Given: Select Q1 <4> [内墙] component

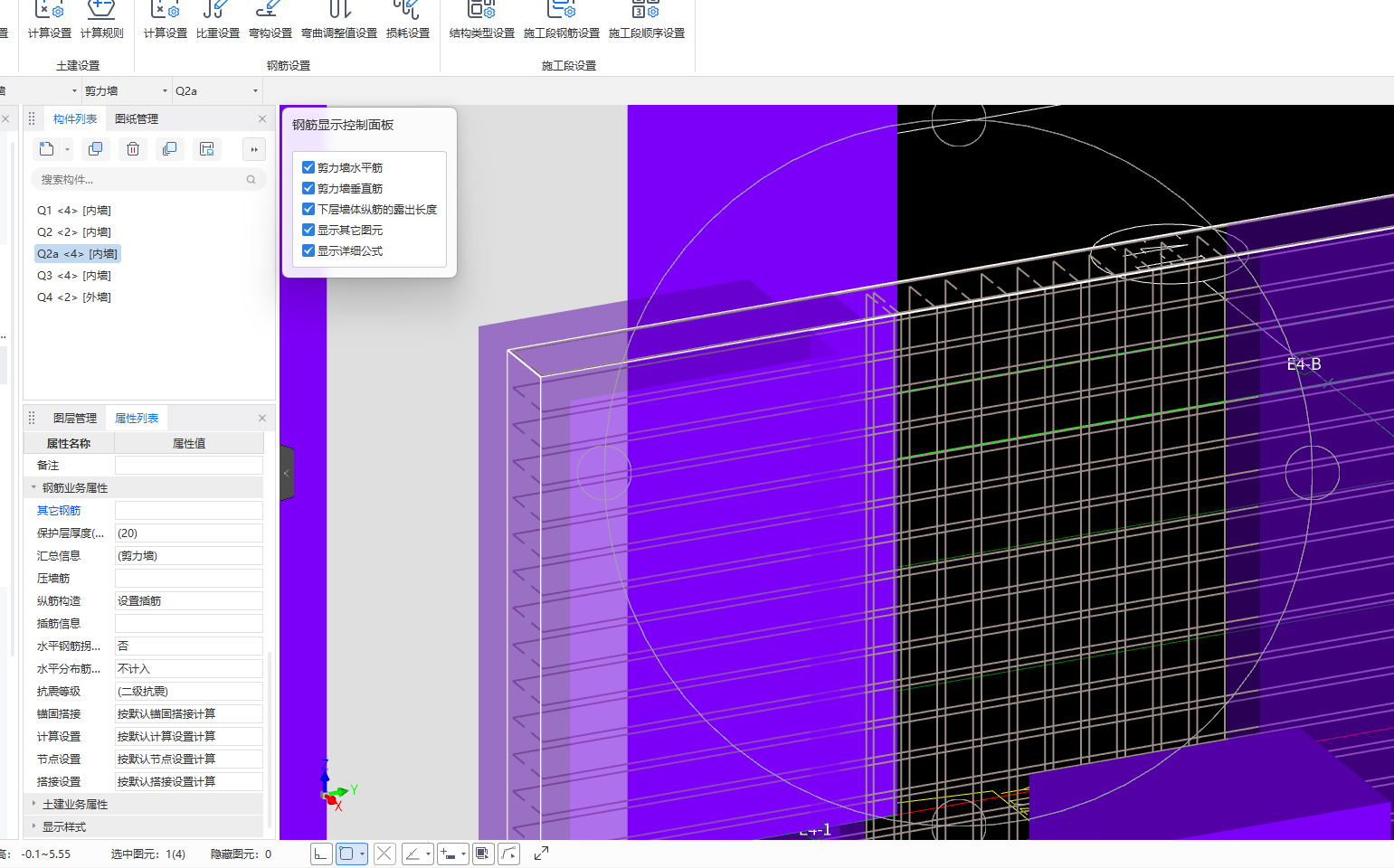Looking at the screenshot, I should (x=74, y=210).
